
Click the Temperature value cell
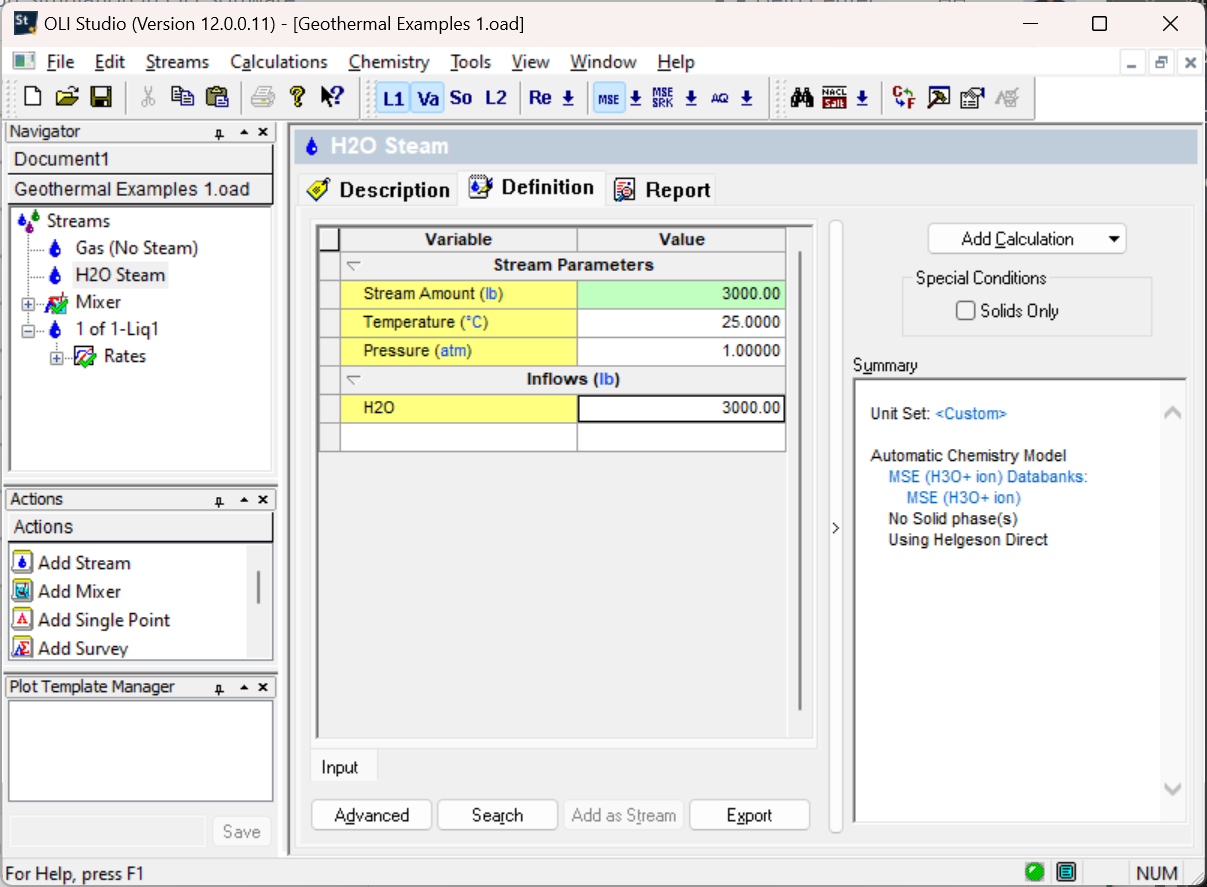tap(681, 322)
